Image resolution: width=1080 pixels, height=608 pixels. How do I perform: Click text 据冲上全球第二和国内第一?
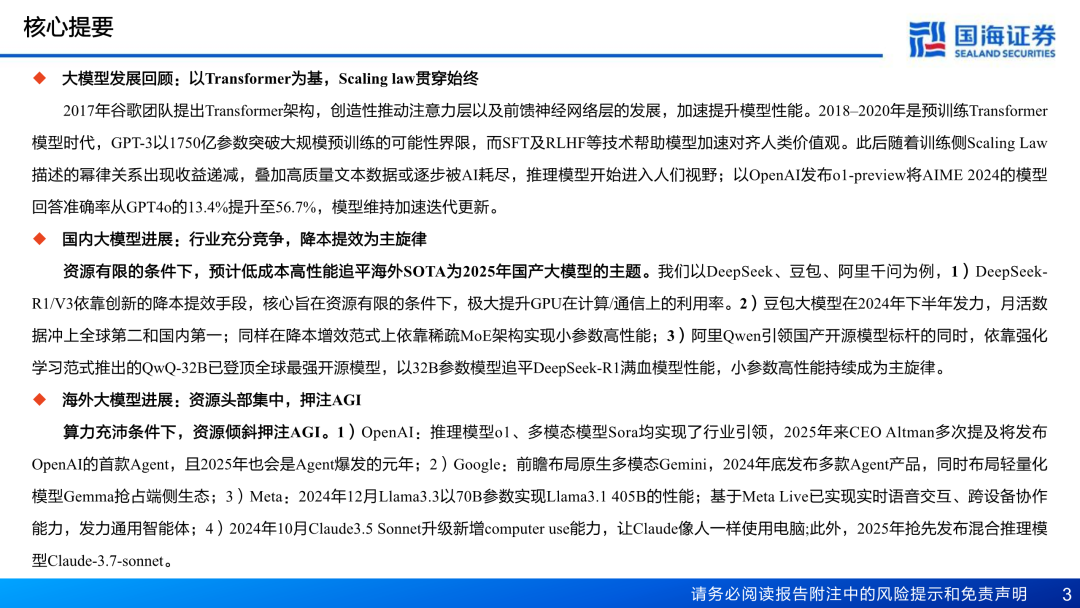click(127, 335)
